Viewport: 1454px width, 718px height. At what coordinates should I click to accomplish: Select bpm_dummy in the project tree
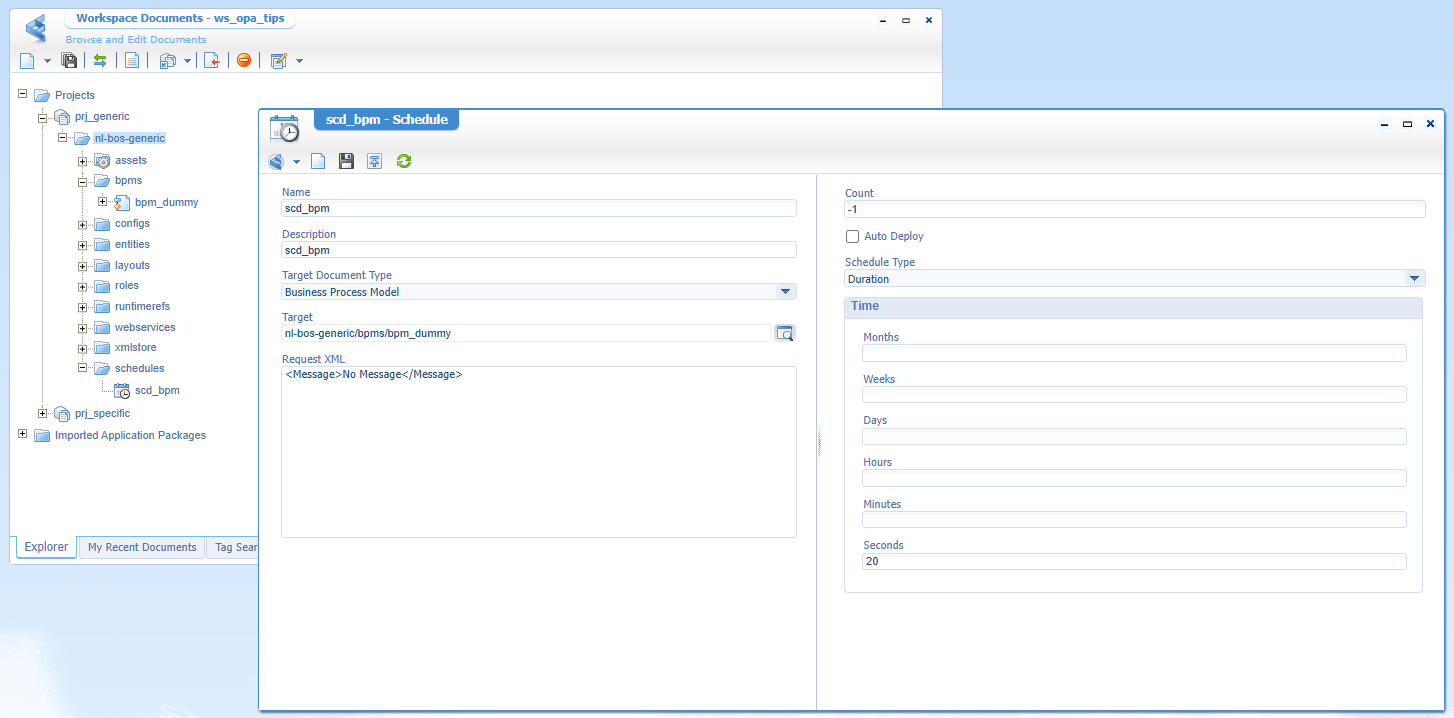point(166,203)
